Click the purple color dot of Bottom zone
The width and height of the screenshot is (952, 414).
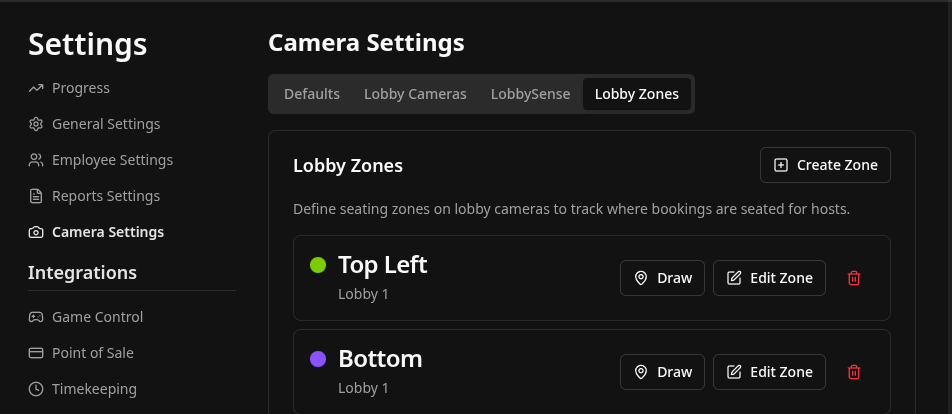318,359
